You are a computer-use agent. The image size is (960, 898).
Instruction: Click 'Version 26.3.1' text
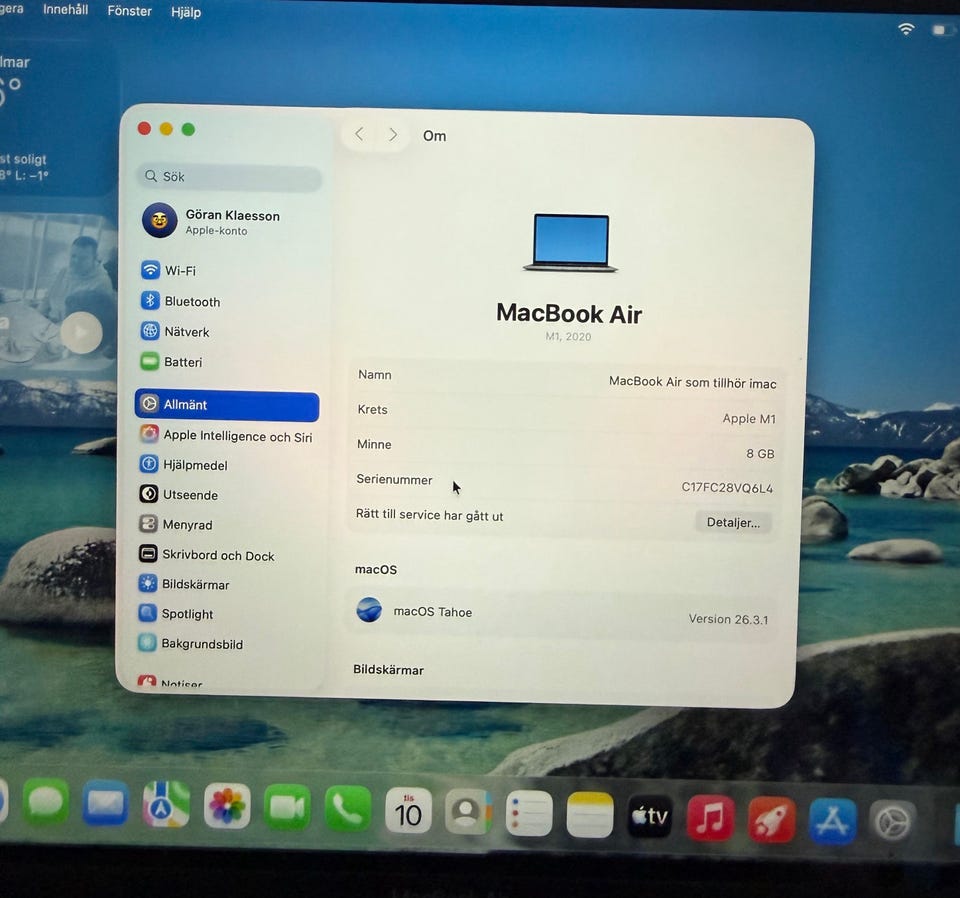click(x=728, y=619)
